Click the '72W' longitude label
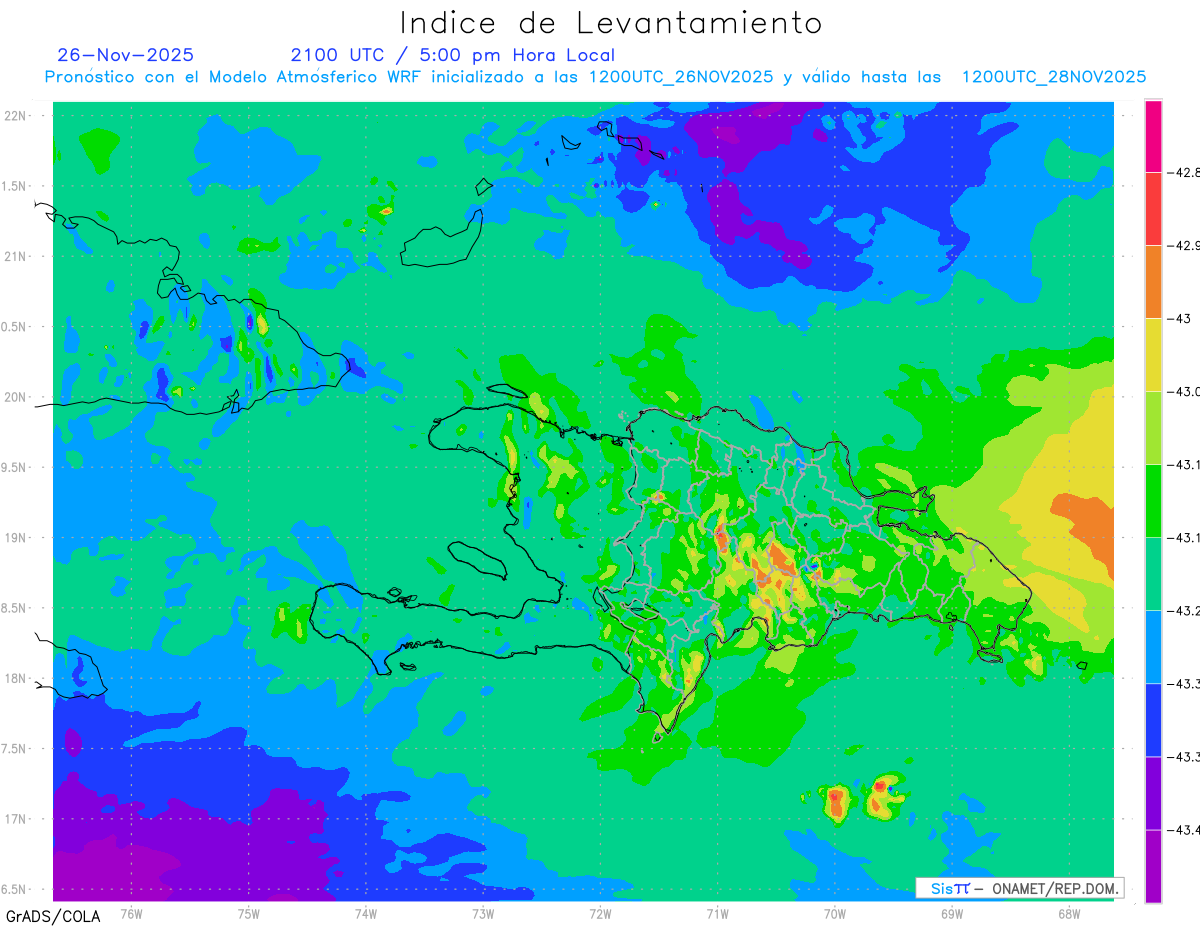This screenshot has width=1200, height=927. pos(600,912)
